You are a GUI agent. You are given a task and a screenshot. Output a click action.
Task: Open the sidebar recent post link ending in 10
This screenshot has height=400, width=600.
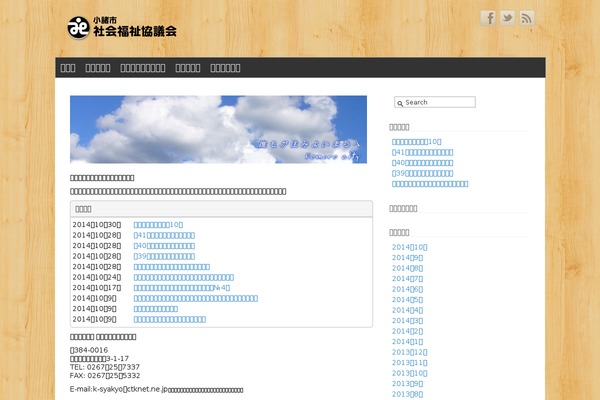416,142
